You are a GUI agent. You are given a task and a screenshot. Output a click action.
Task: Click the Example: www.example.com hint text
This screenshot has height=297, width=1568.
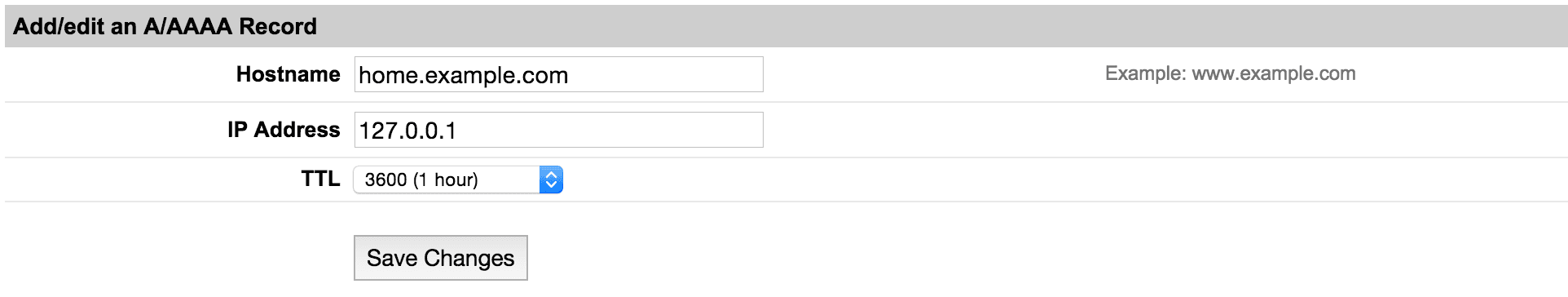click(x=1231, y=73)
